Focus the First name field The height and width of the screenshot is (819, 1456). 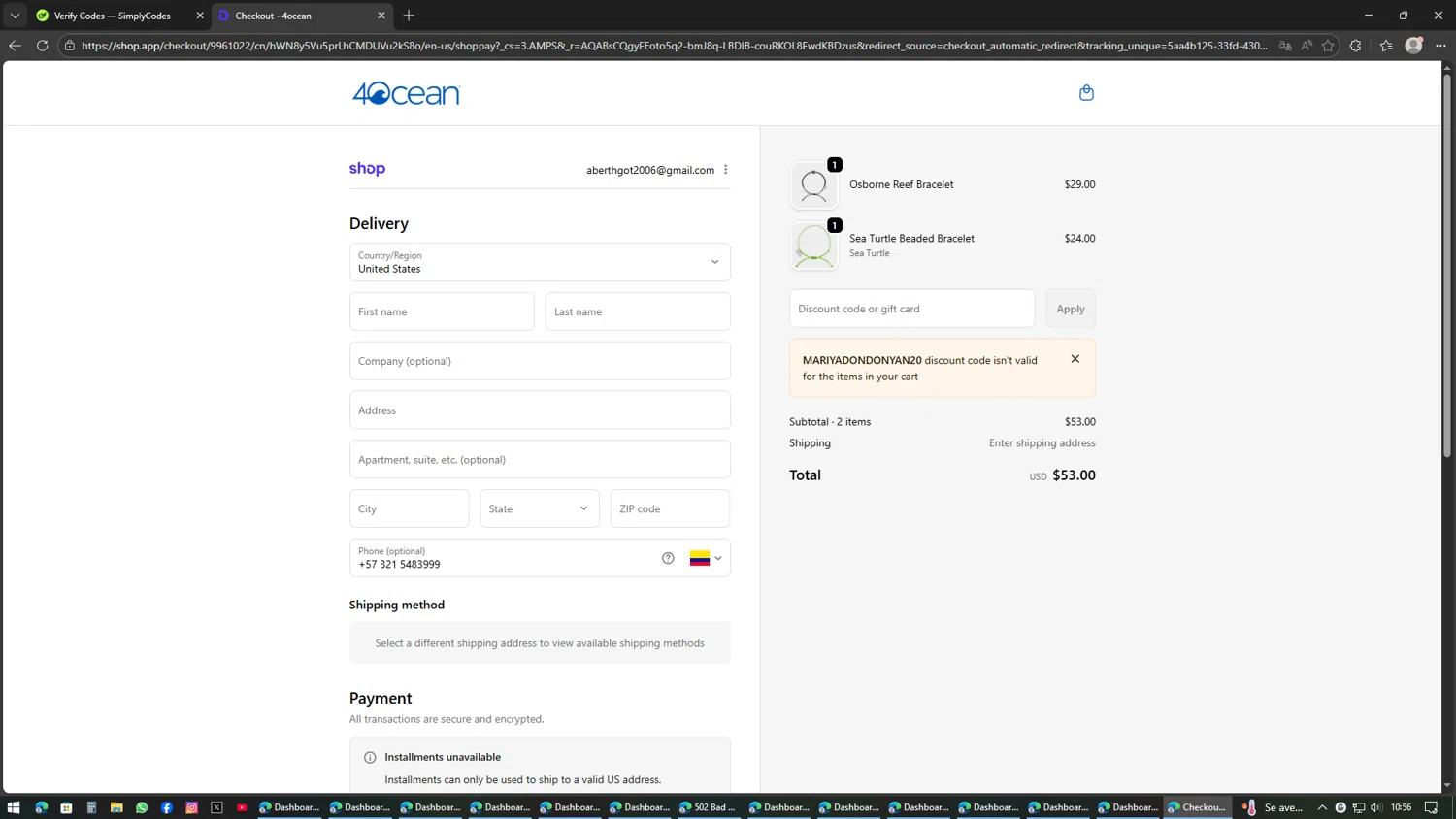(x=442, y=311)
